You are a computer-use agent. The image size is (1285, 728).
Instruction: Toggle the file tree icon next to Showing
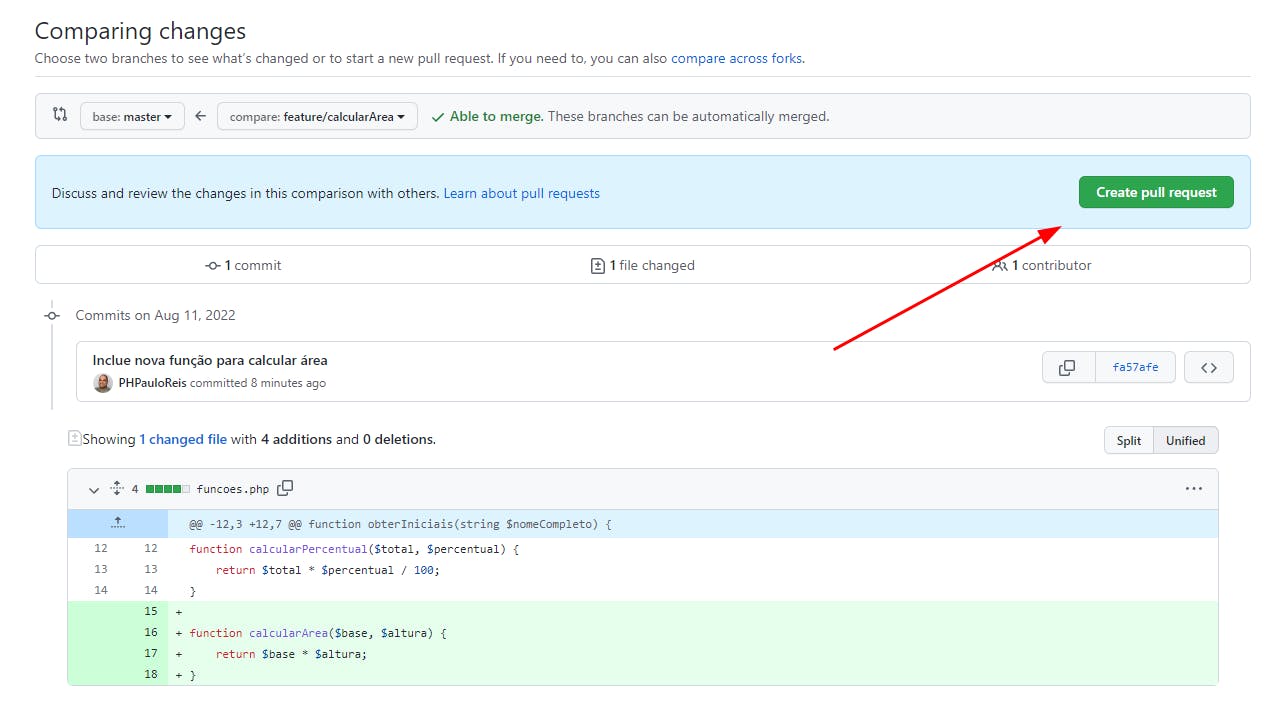click(x=74, y=438)
